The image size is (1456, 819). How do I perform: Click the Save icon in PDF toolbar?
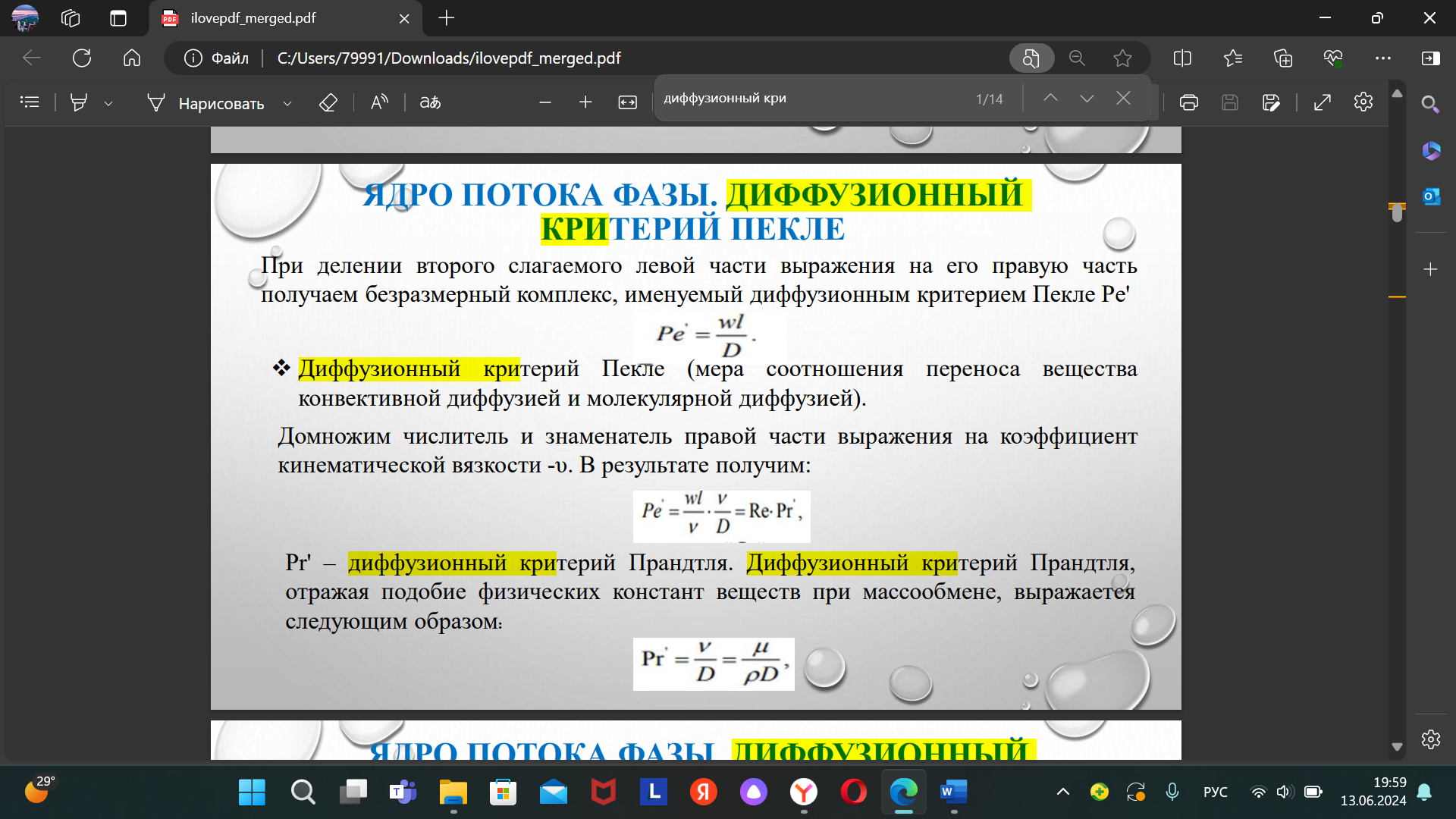point(1230,102)
